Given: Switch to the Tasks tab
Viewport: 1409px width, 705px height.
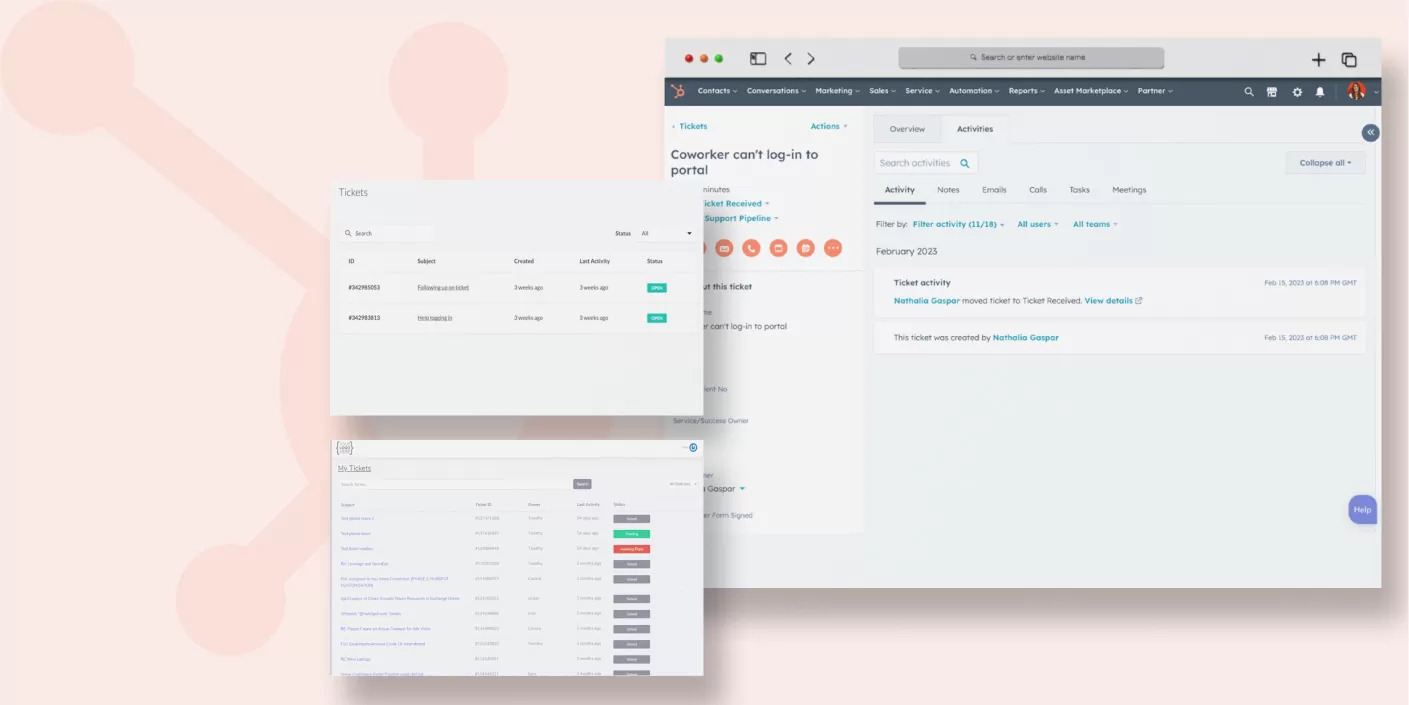Looking at the screenshot, I should [x=1079, y=190].
